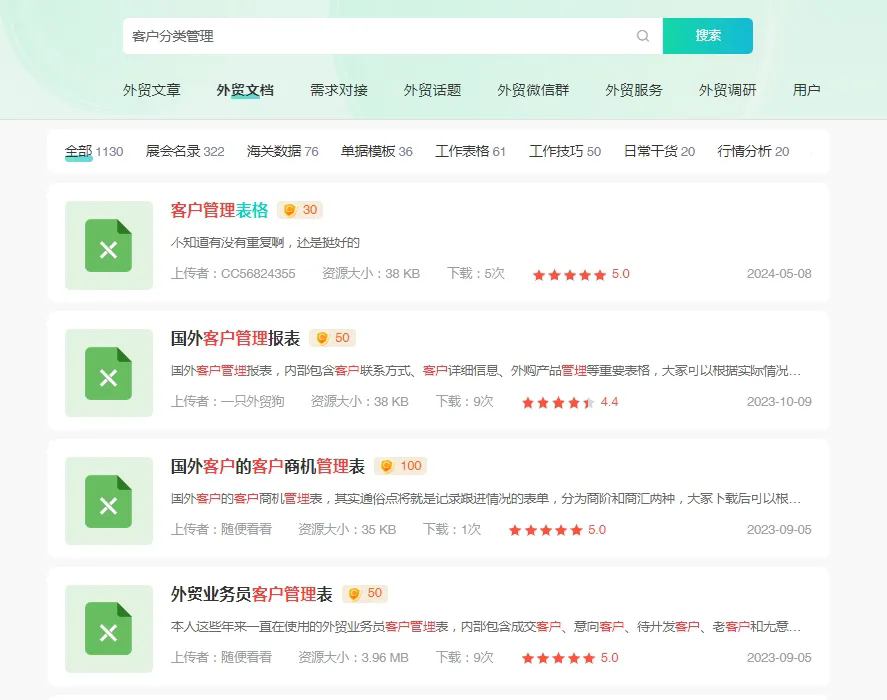Screen dimensions: 887x700
Task: Click Excel file icon for 客户管理表格
Action: pos(109,246)
